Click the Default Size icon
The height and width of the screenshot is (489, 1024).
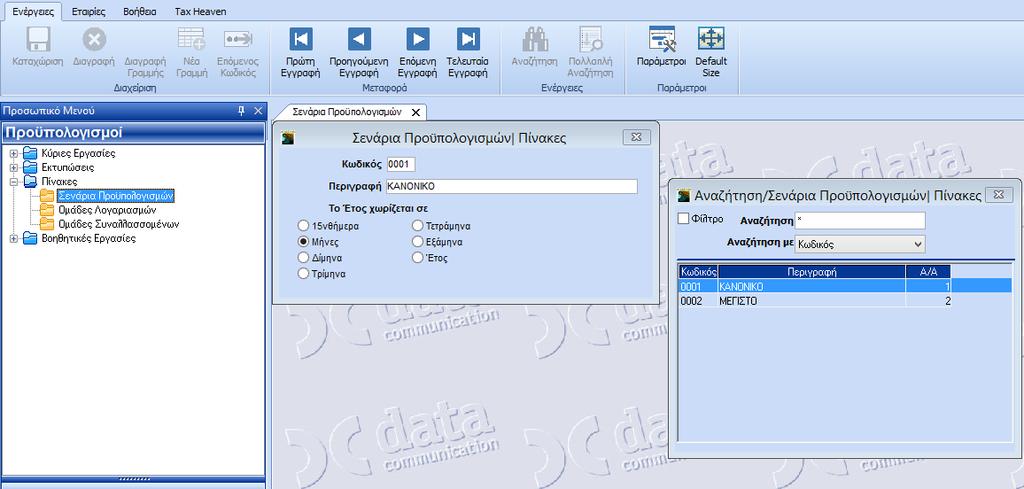[711, 39]
